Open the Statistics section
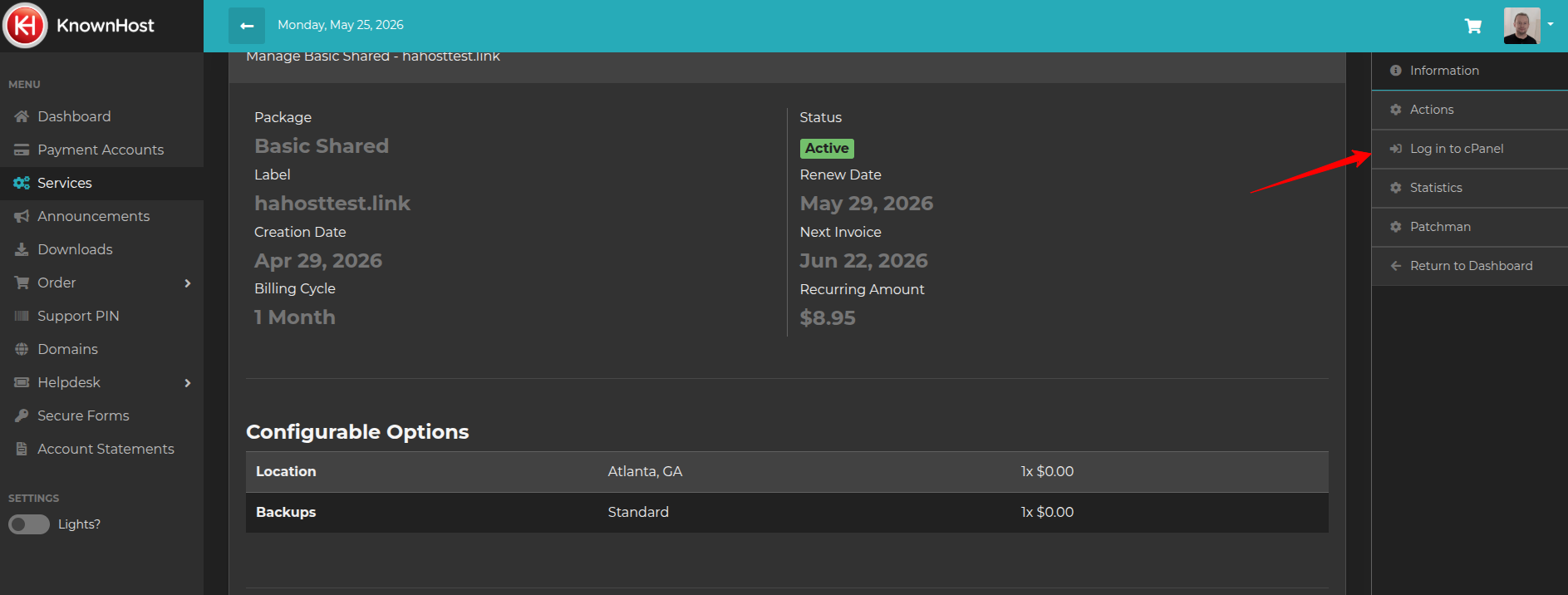The height and width of the screenshot is (595, 1568). (x=1470, y=188)
